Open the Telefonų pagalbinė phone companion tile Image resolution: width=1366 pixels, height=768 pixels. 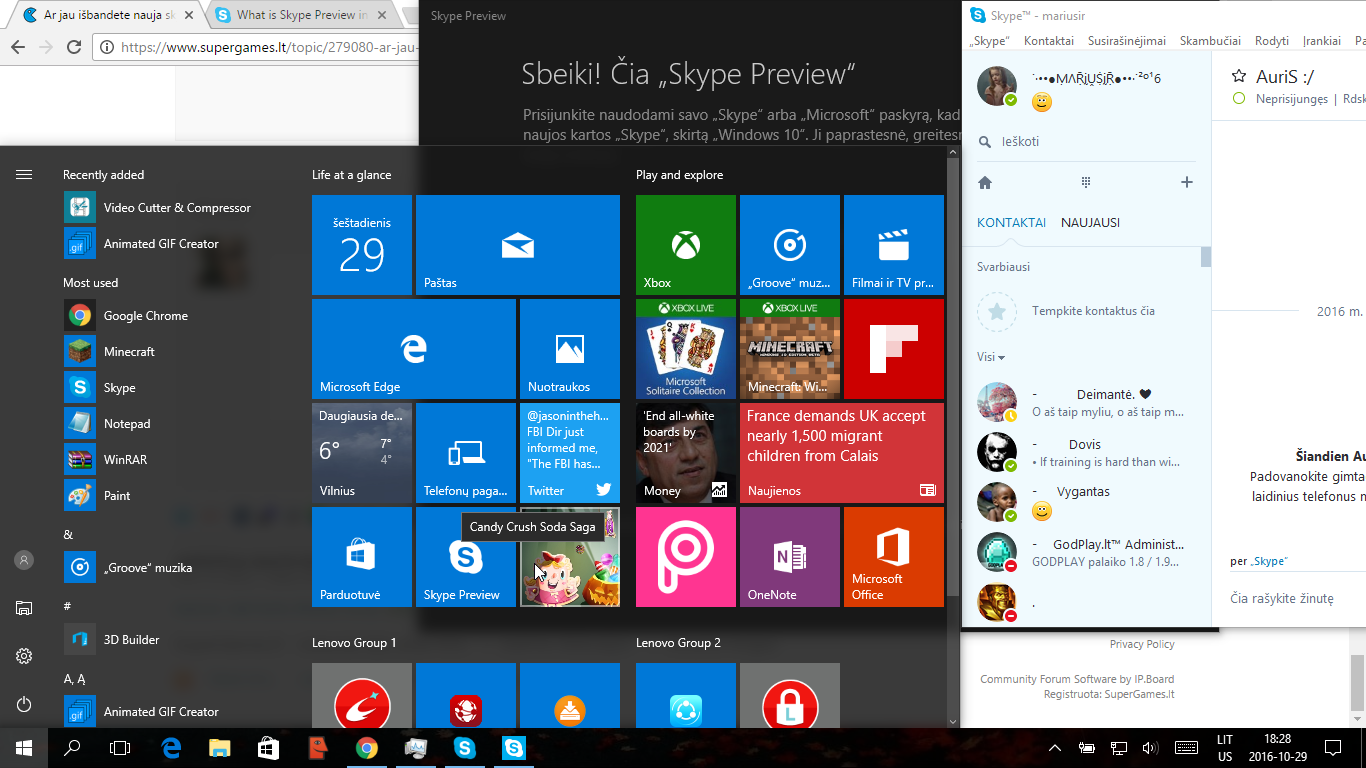466,453
